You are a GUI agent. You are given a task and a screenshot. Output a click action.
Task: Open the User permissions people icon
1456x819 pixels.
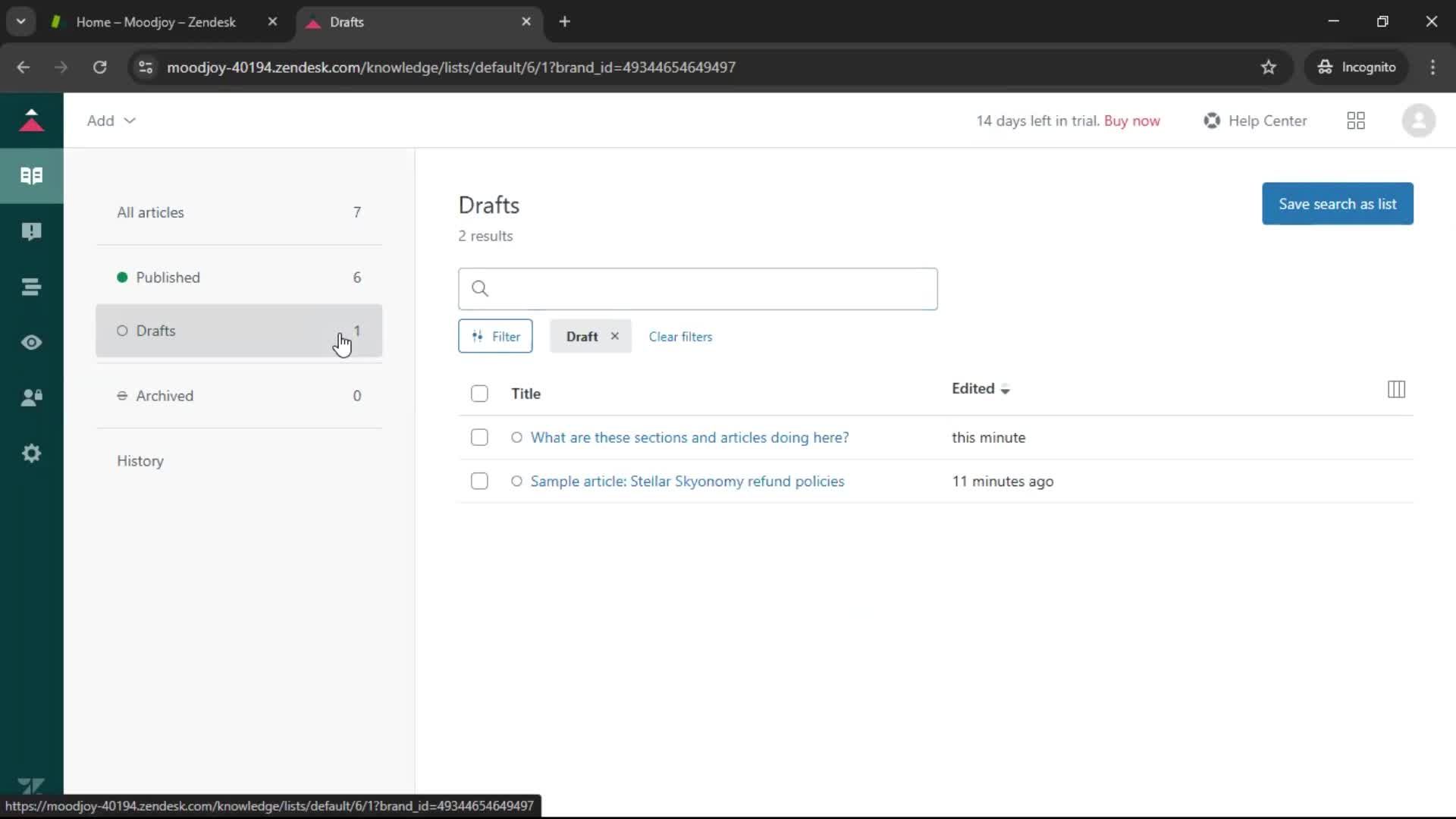tap(31, 397)
